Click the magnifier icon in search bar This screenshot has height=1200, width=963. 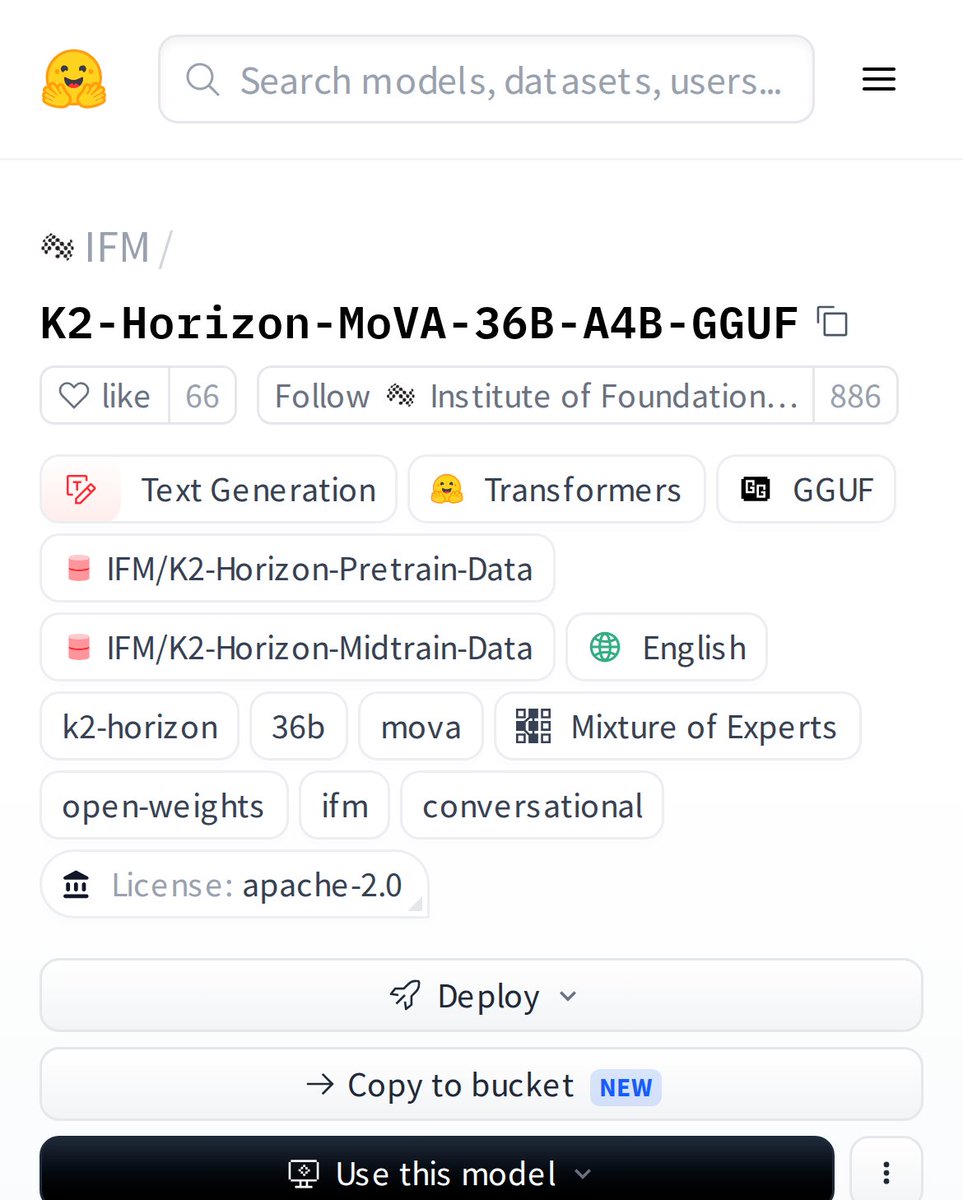pyautogui.click(x=202, y=79)
